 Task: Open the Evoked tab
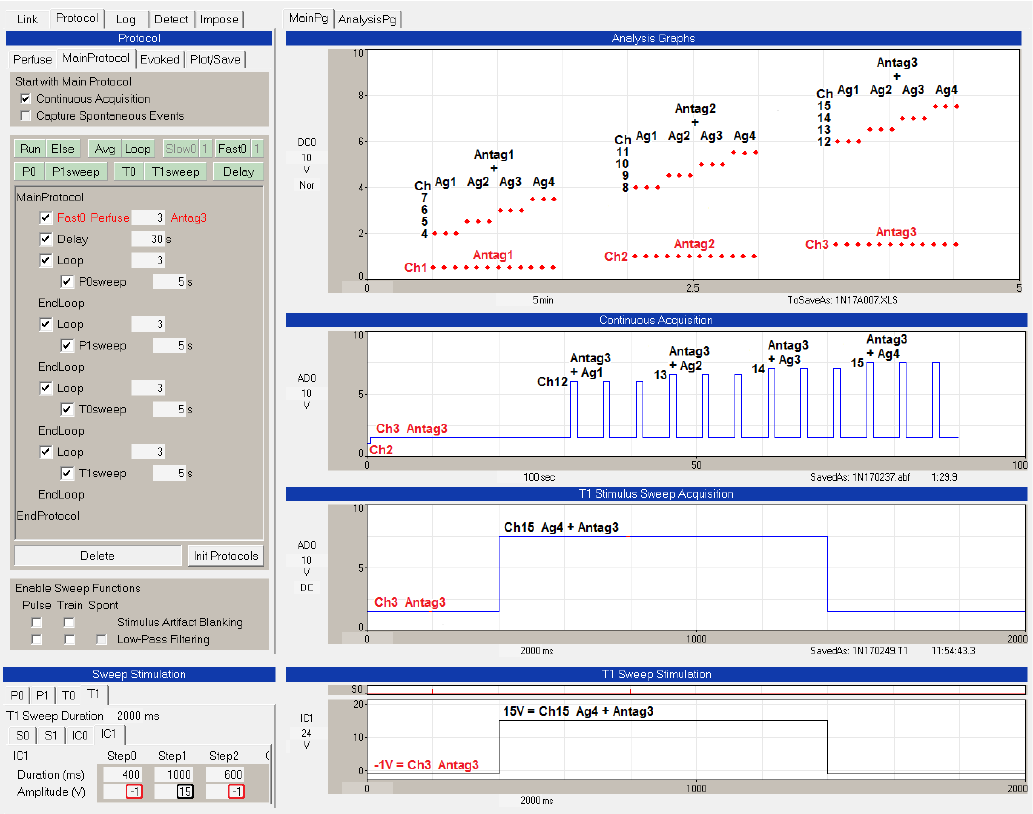[x=159, y=59]
